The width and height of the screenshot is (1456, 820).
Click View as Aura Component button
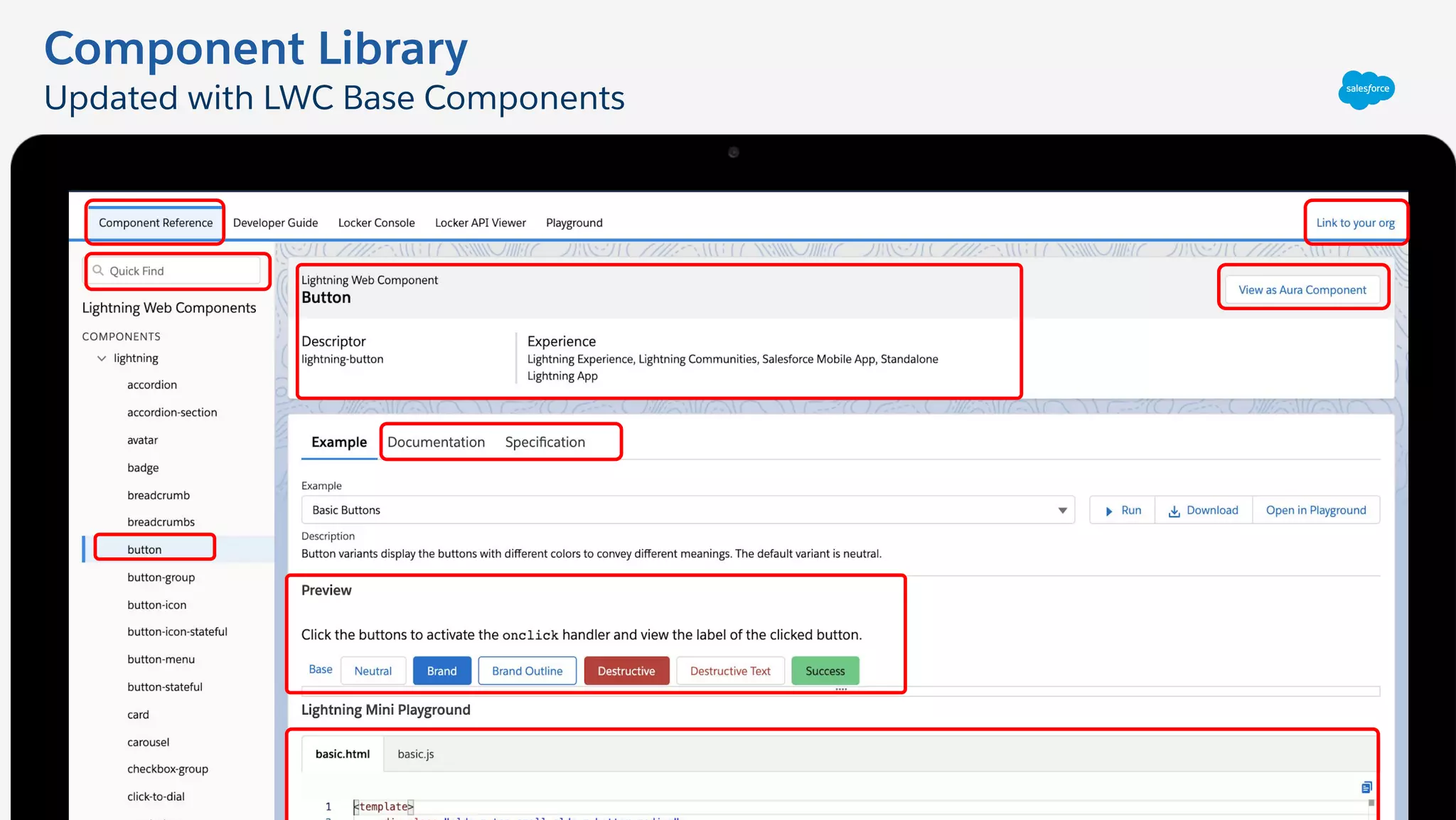click(x=1302, y=290)
